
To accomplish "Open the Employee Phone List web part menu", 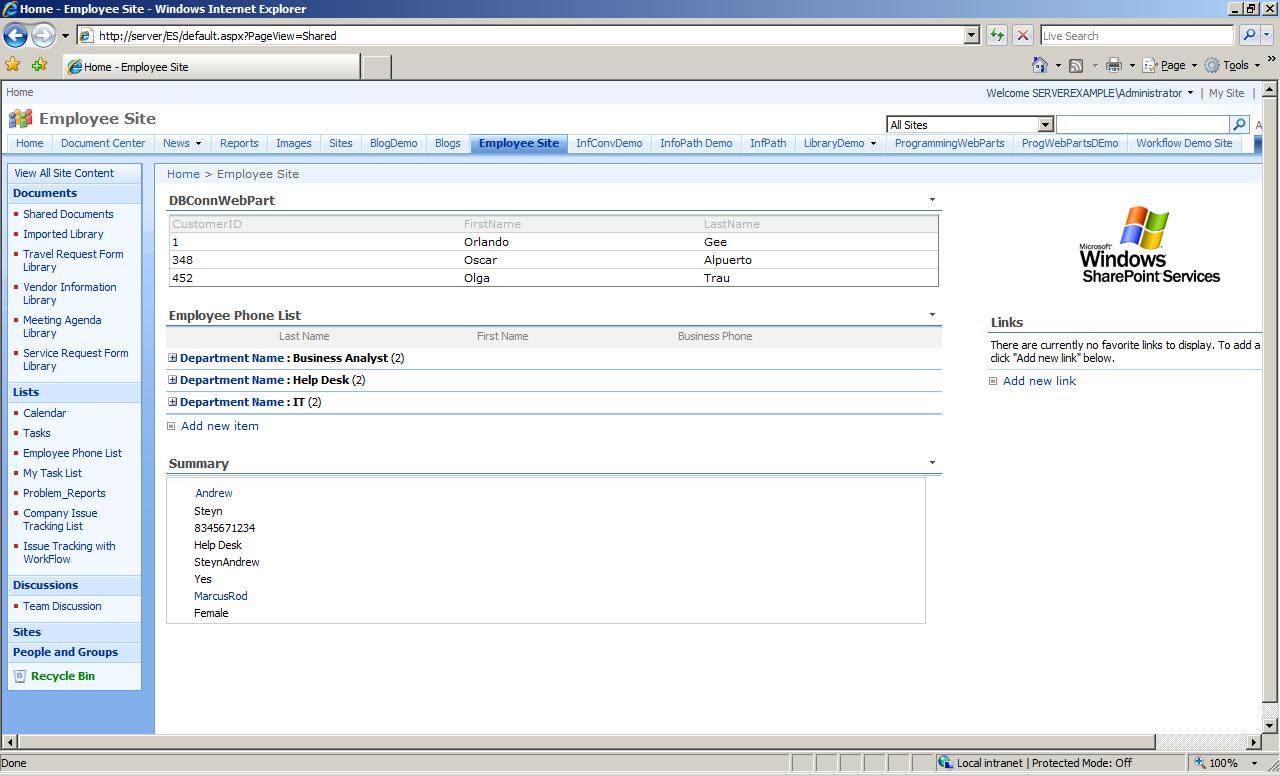I will pos(932,315).
